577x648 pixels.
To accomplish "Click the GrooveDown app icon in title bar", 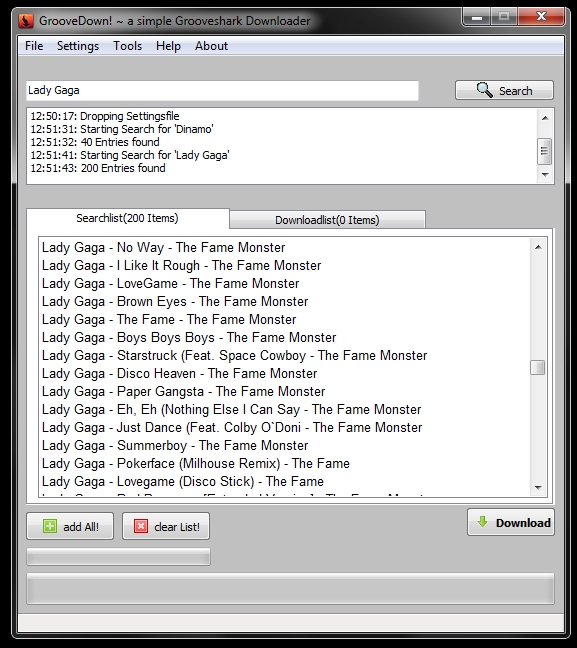I will tap(26, 21).
